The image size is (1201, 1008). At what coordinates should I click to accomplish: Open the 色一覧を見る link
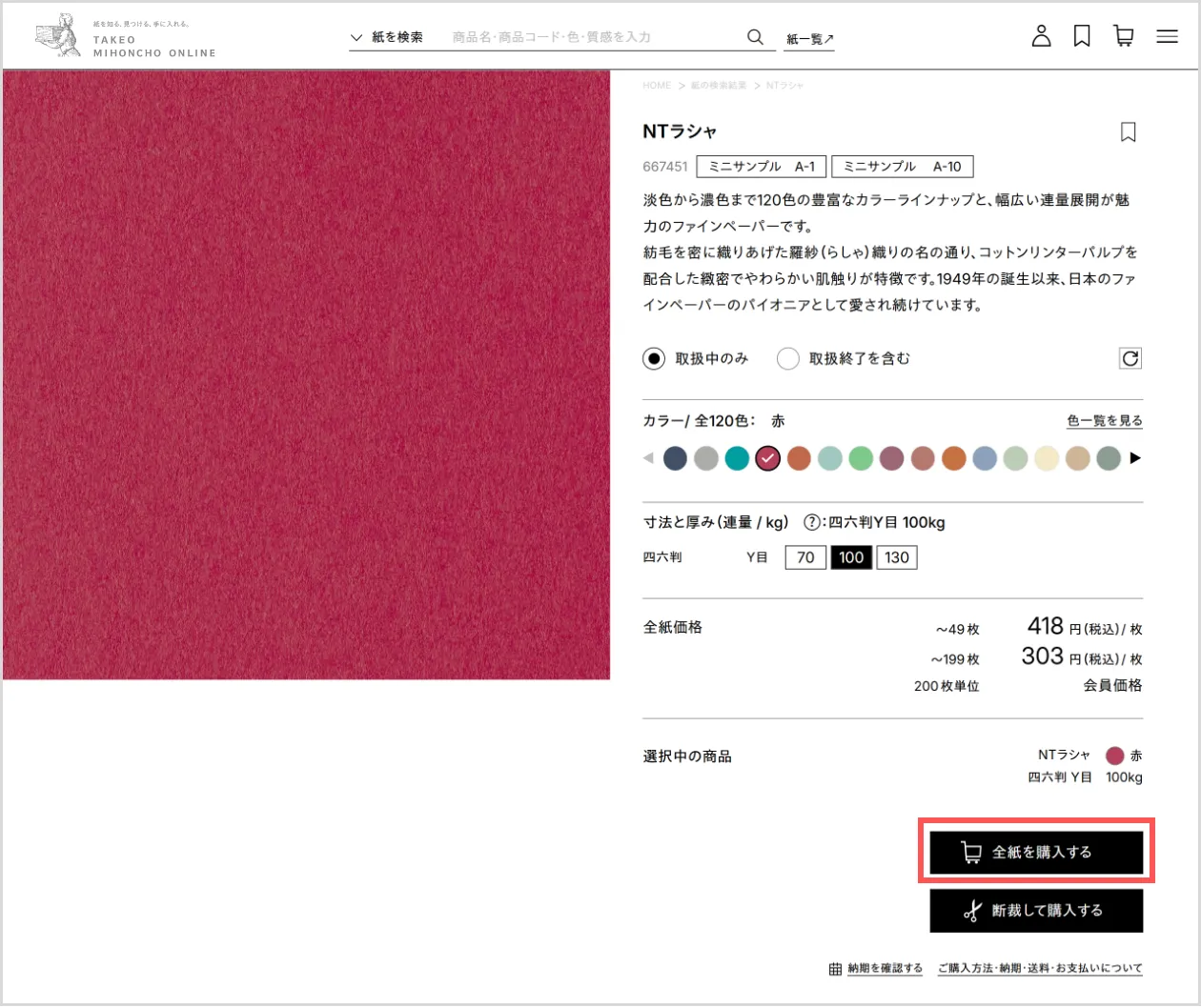coord(1104,420)
